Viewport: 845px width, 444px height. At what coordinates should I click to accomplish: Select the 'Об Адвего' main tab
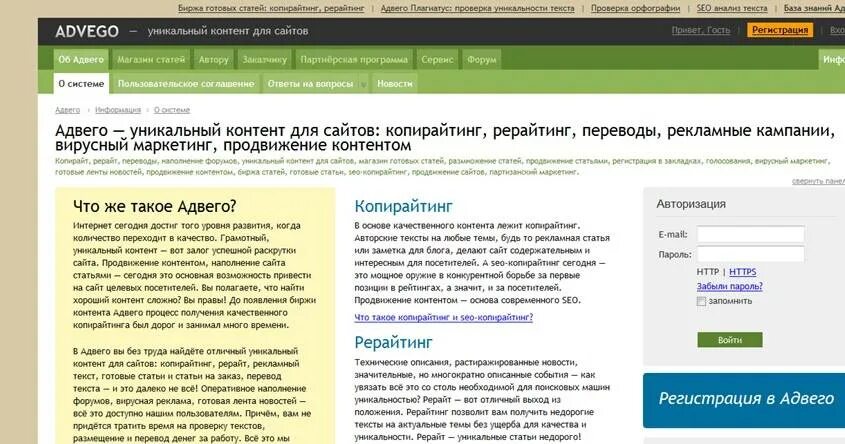(81, 59)
